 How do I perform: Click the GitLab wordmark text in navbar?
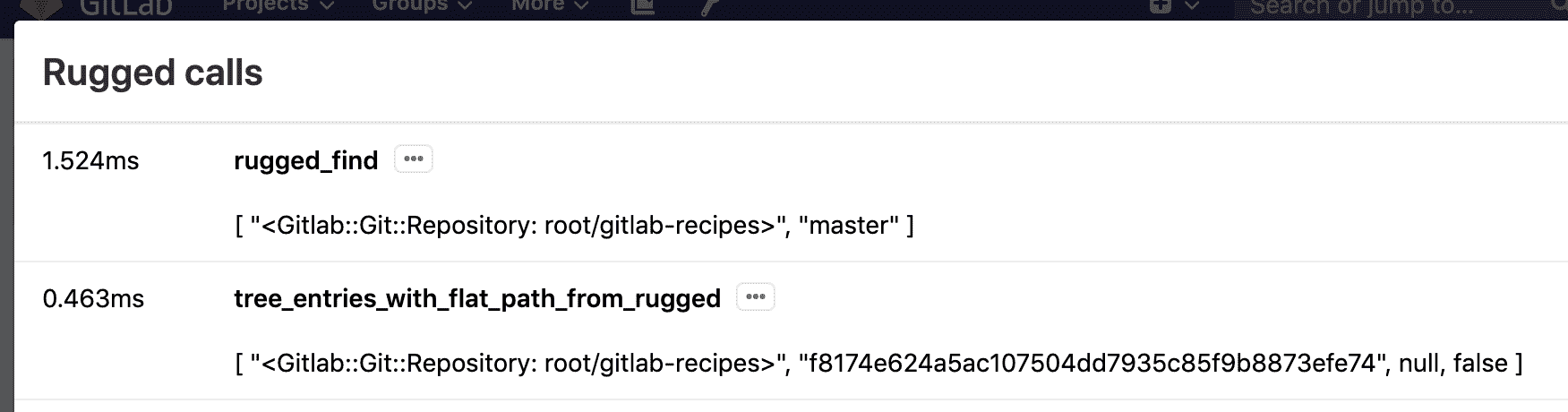[x=125, y=7]
